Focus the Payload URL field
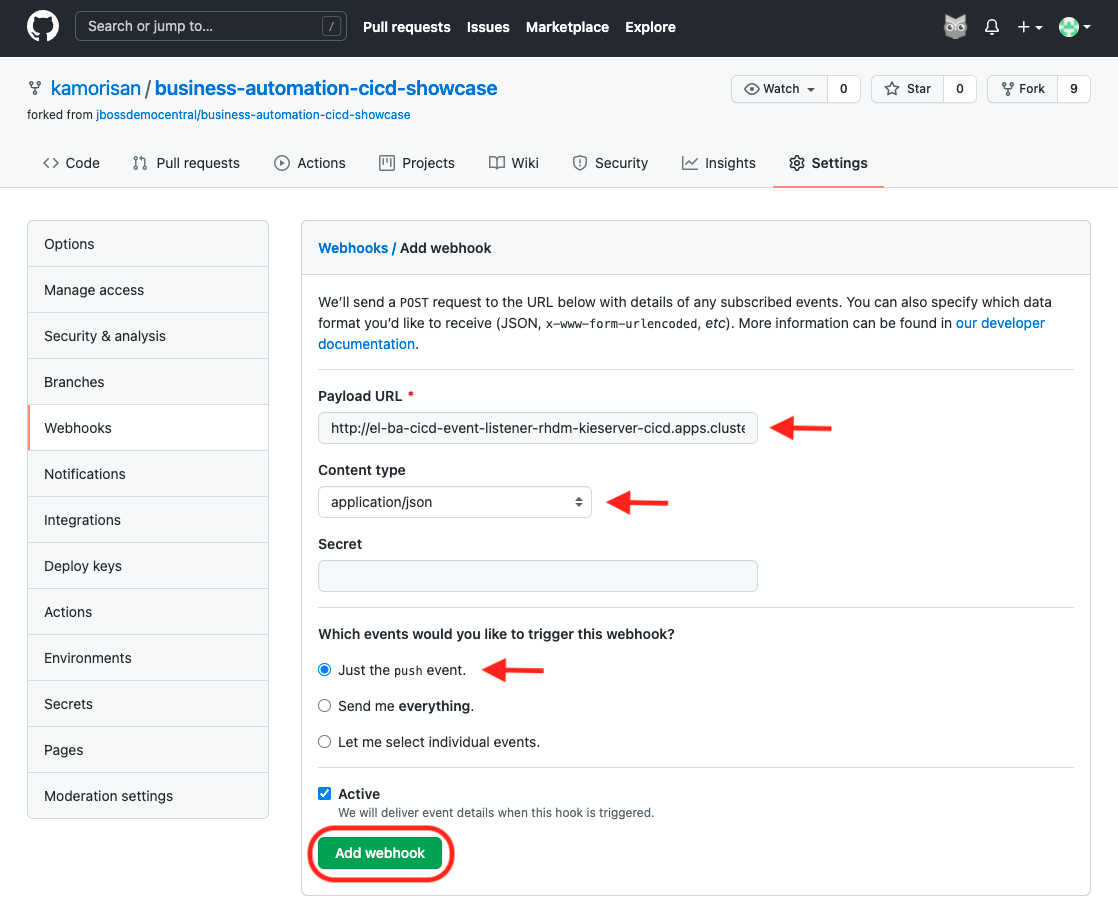 tap(538, 428)
